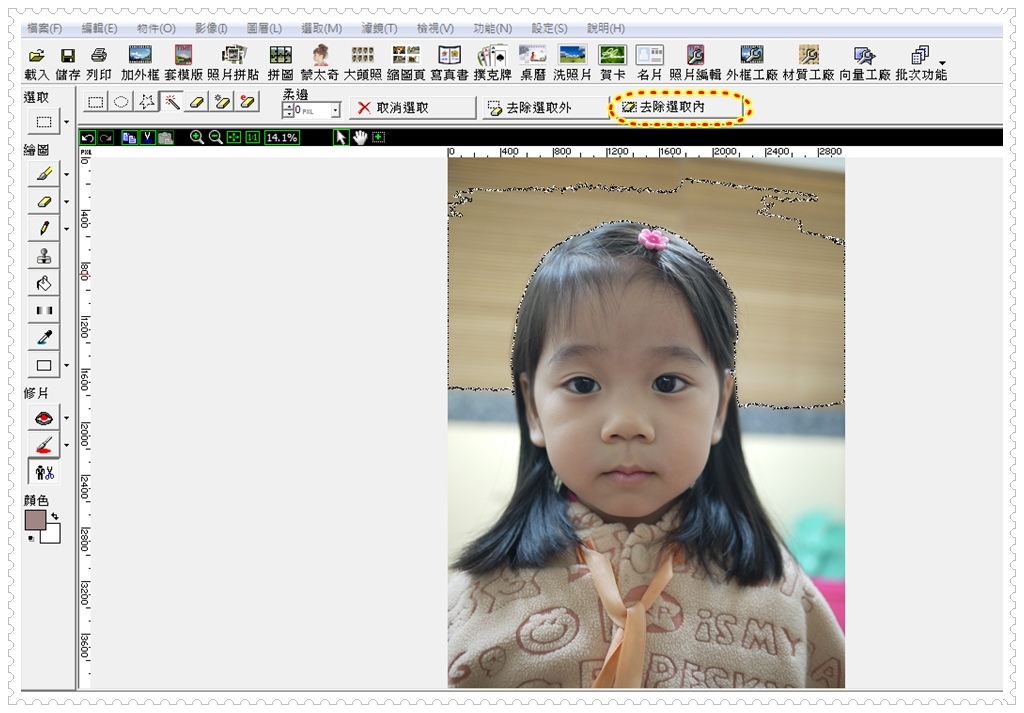
Task: Click the undo arrow icon
Action: 88,137
